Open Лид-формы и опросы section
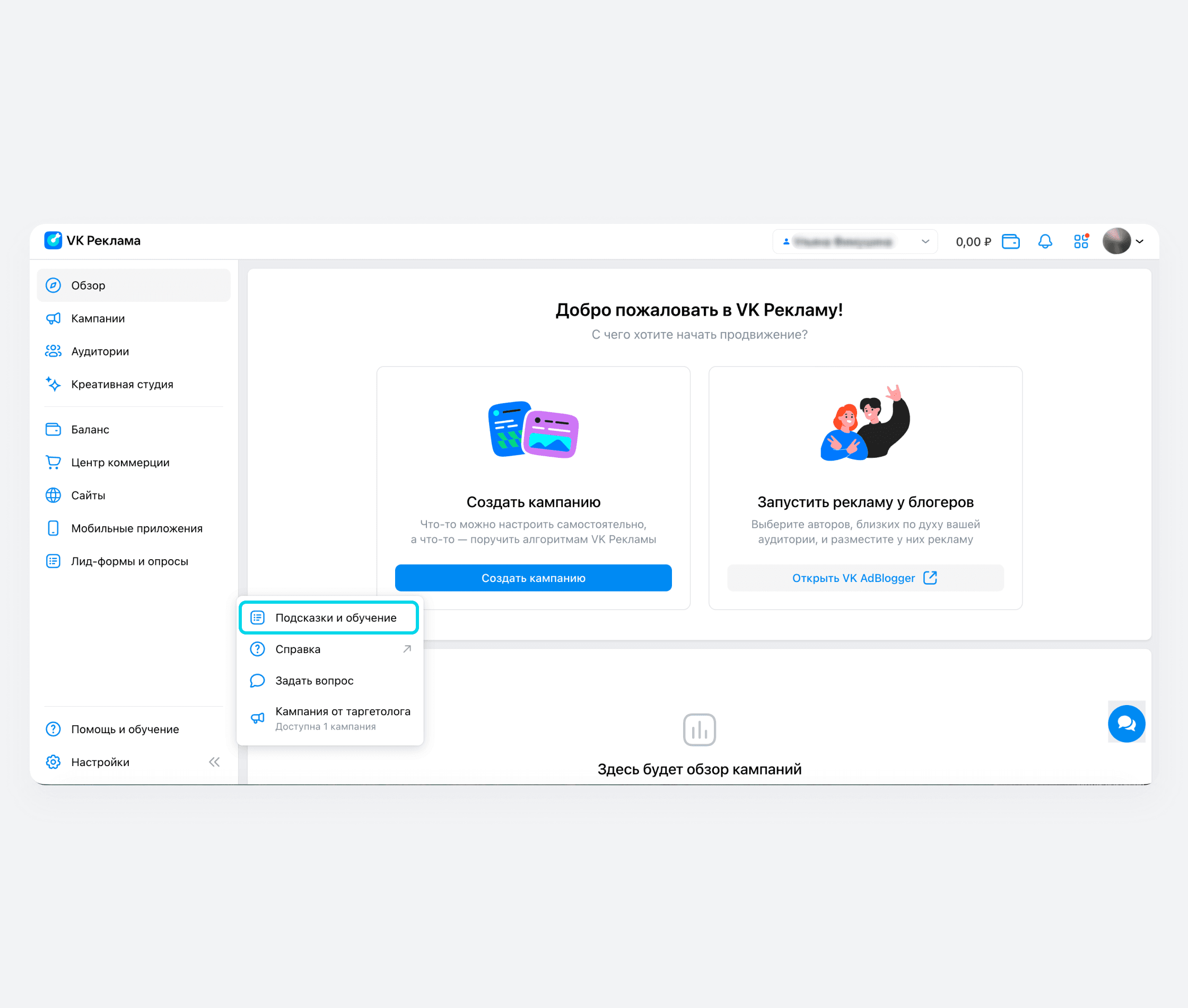1188x1008 pixels. (134, 561)
